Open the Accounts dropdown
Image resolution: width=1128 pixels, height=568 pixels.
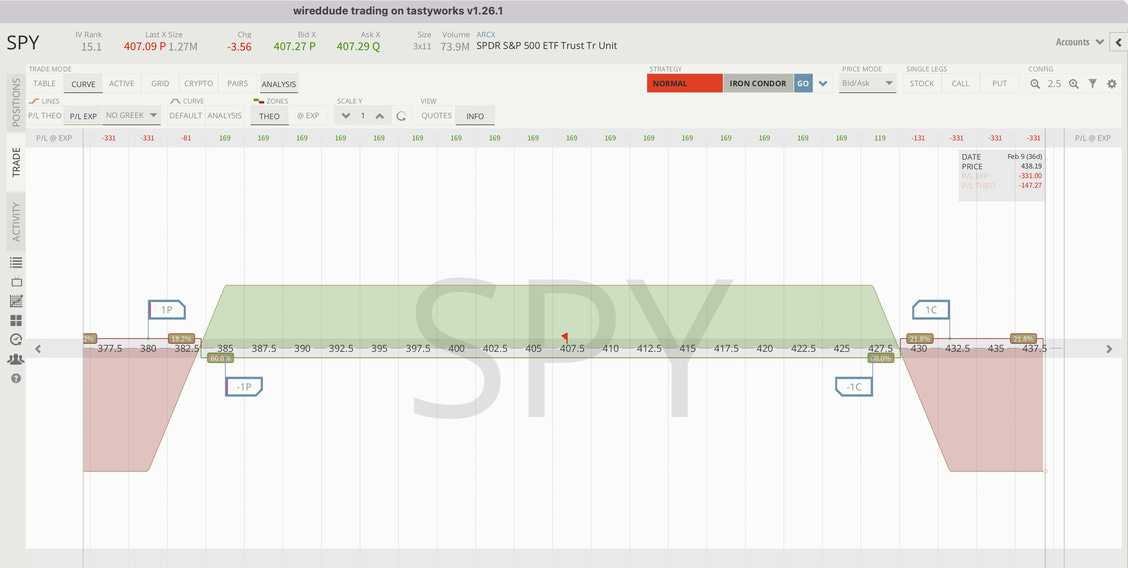tap(1079, 42)
